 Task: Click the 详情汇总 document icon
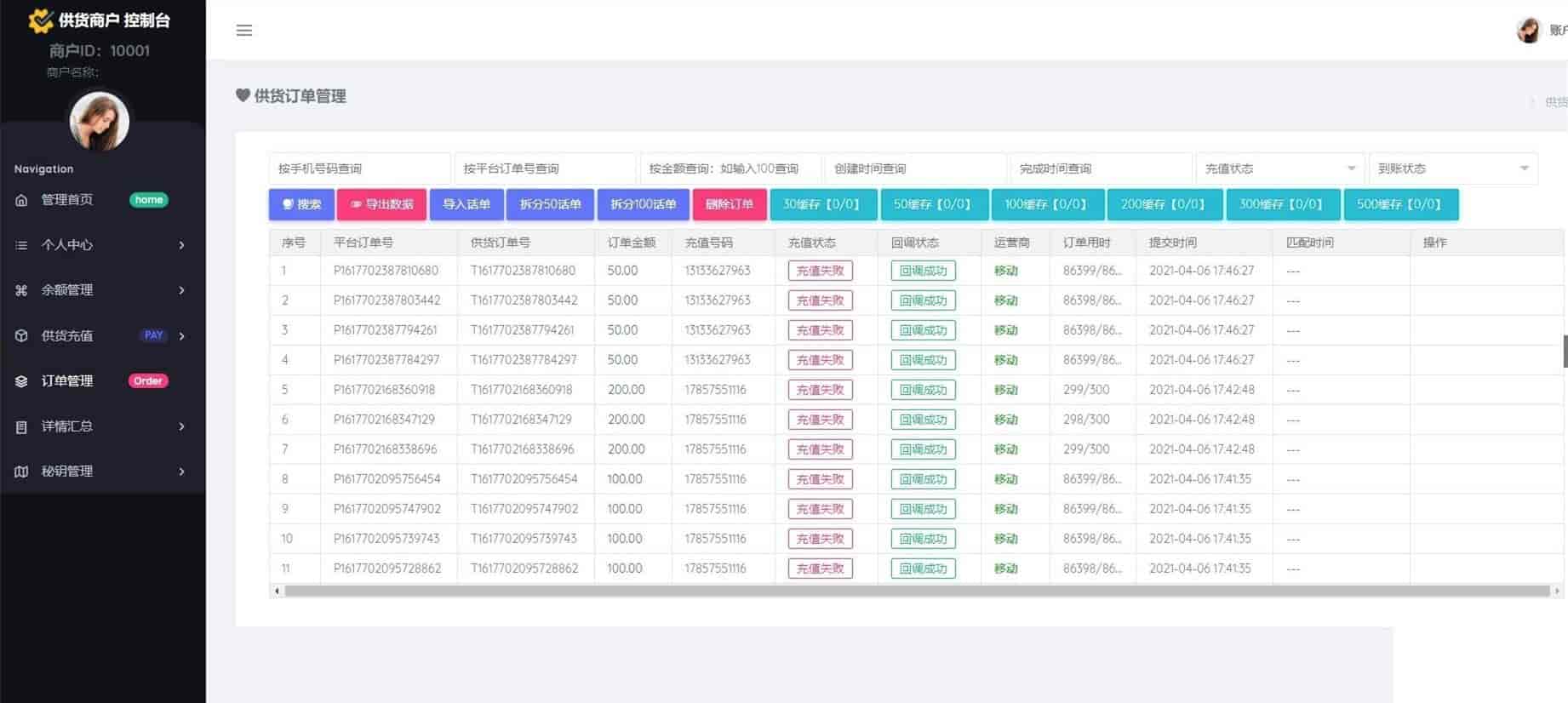coord(22,426)
